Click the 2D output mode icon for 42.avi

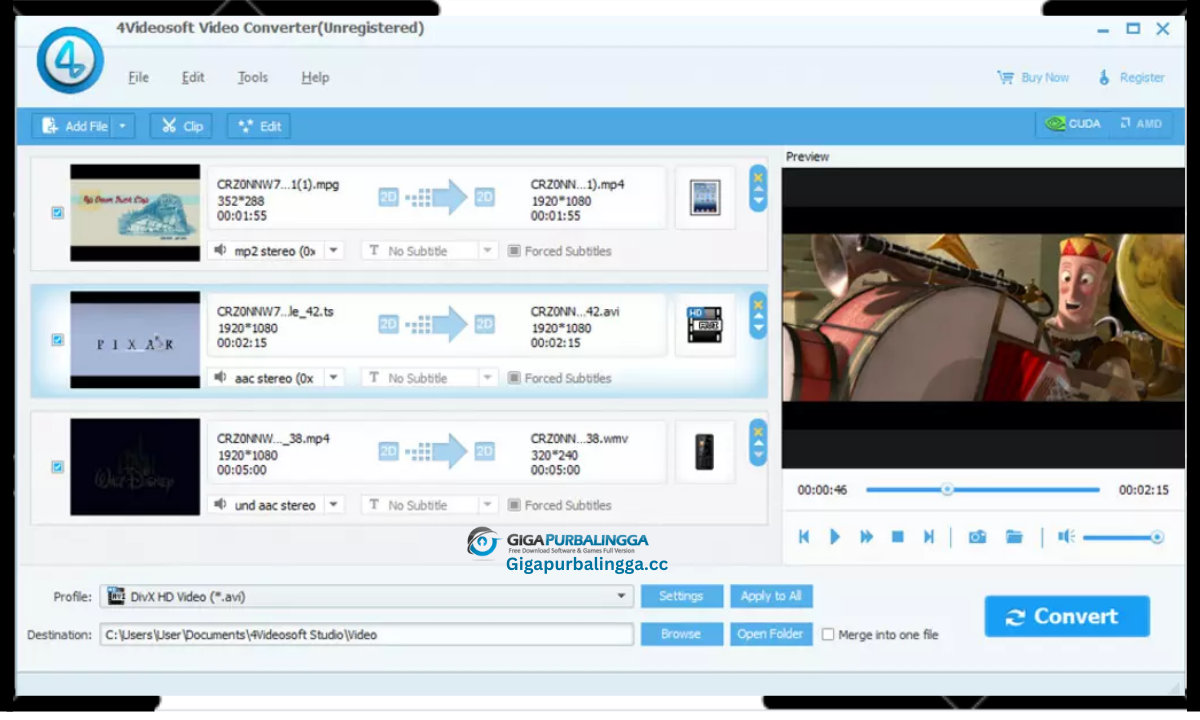coord(484,324)
